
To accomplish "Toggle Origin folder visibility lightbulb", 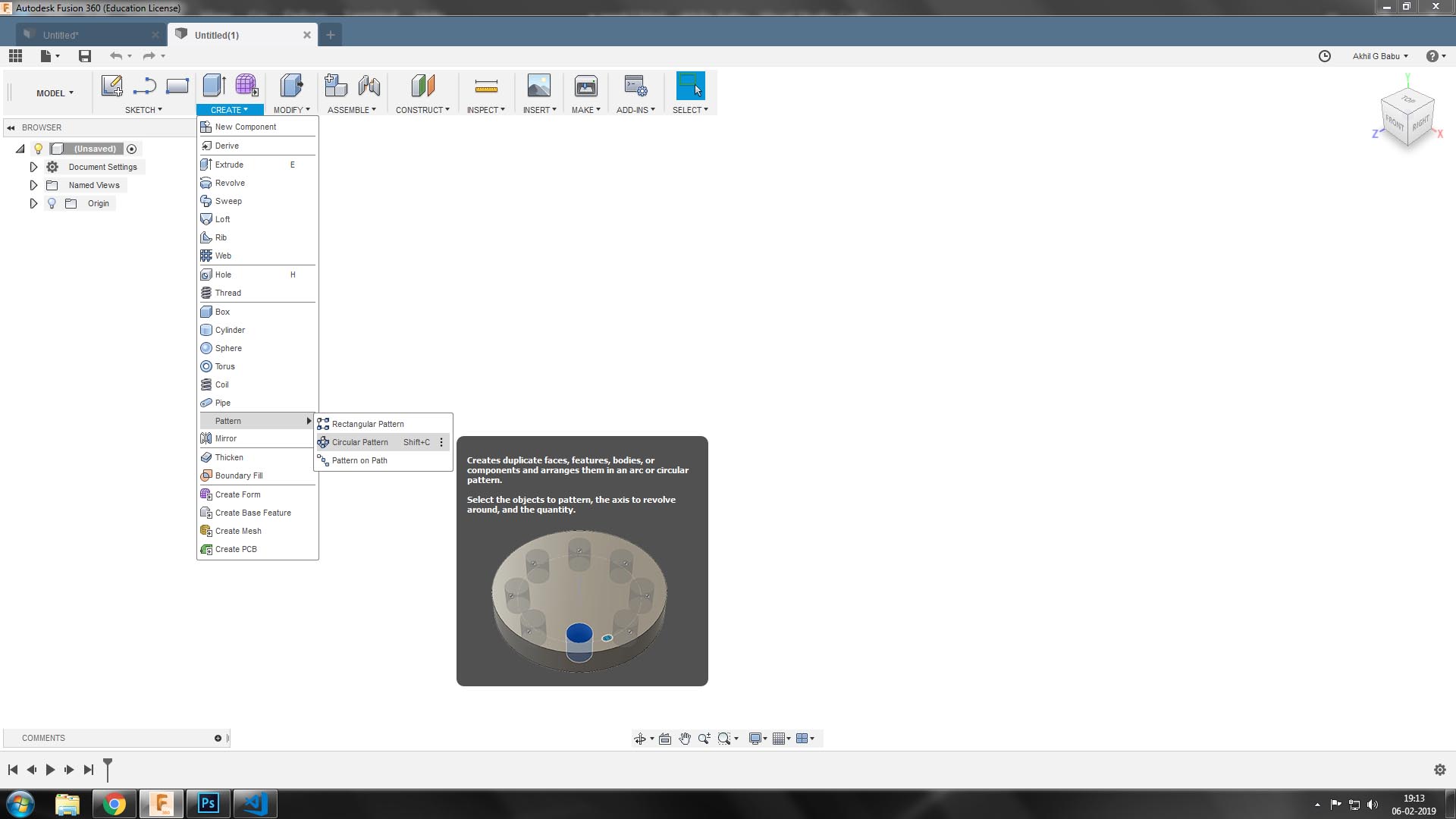I will pos(52,203).
